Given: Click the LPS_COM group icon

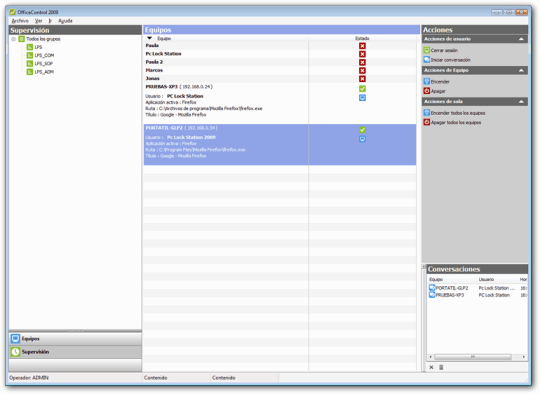Looking at the screenshot, I should pyautogui.click(x=30, y=55).
